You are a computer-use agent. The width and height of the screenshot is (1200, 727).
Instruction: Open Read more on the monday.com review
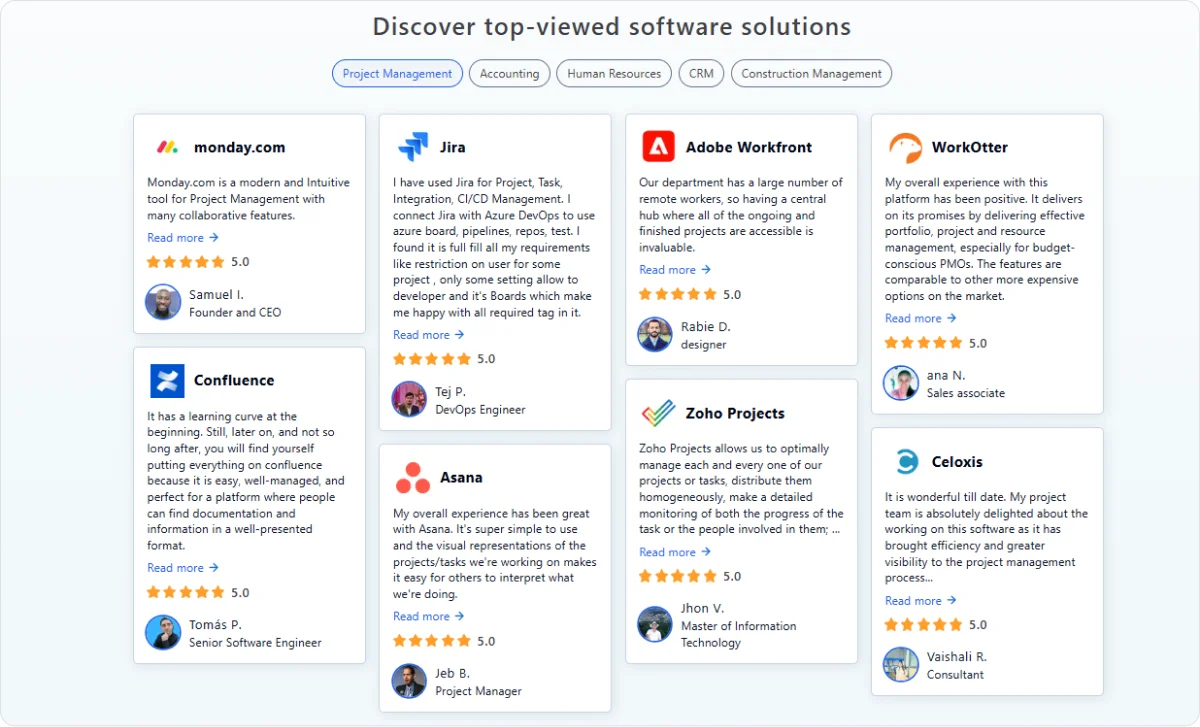click(183, 238)
